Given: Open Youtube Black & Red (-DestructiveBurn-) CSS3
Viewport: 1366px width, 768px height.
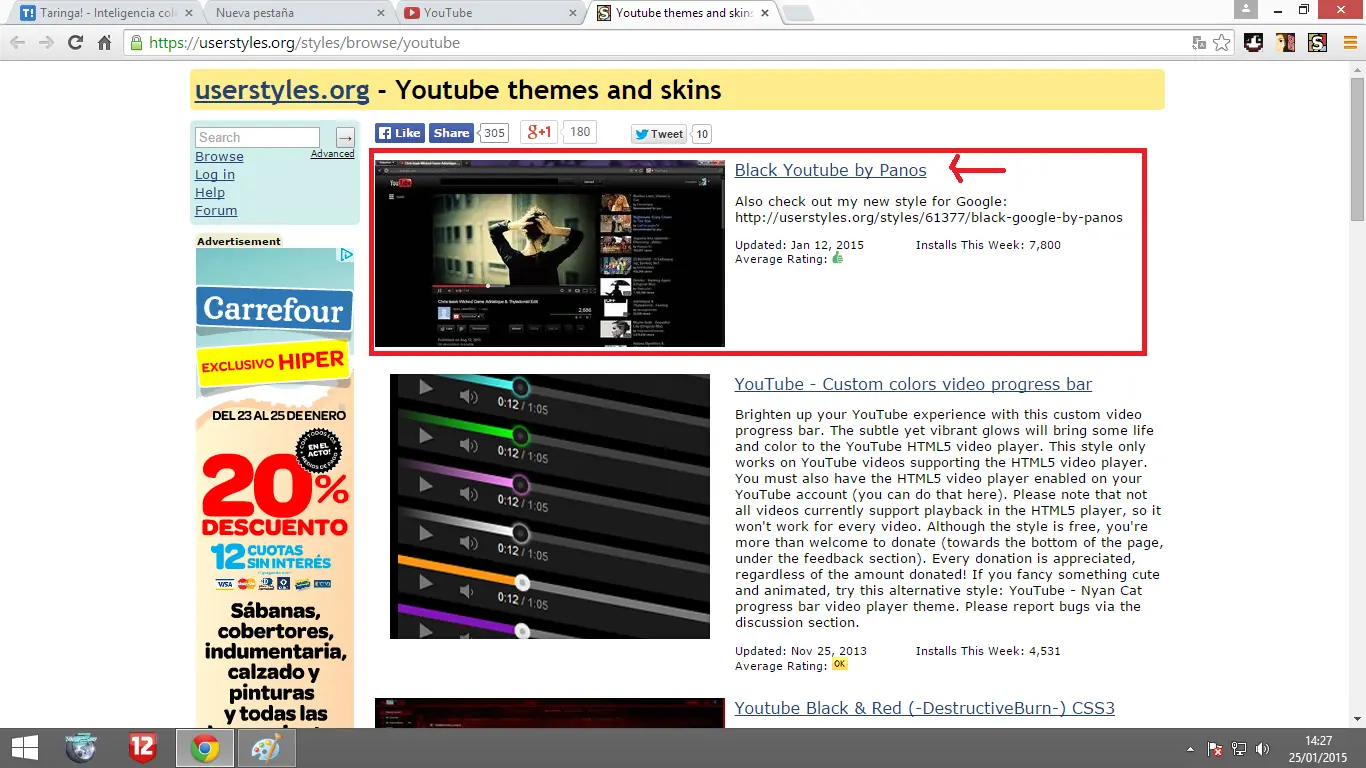Looking at the screenshot, I should coord(924,708).
